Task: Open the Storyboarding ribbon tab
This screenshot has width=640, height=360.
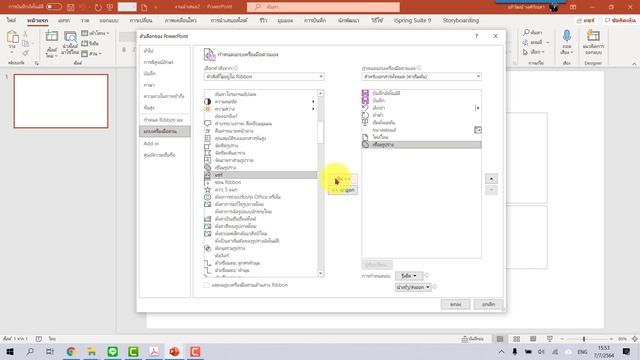Action: (461, 20)
